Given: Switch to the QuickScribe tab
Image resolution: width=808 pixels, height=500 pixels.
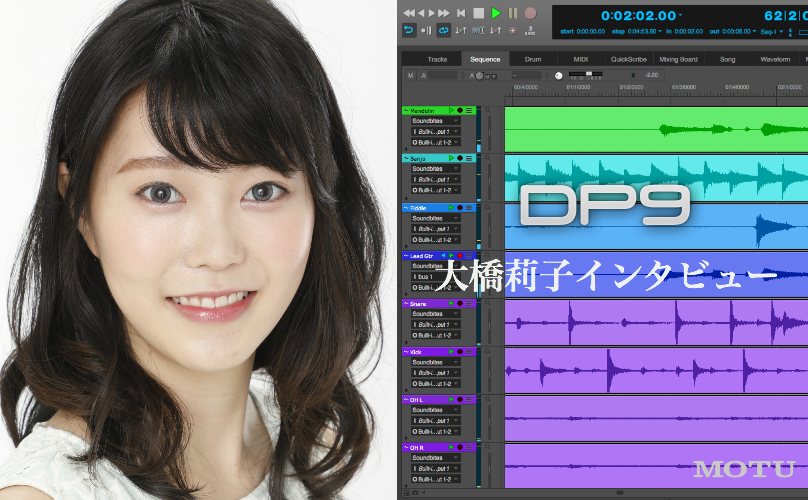Looking at the screenshot, I should [x=628, y=59].
